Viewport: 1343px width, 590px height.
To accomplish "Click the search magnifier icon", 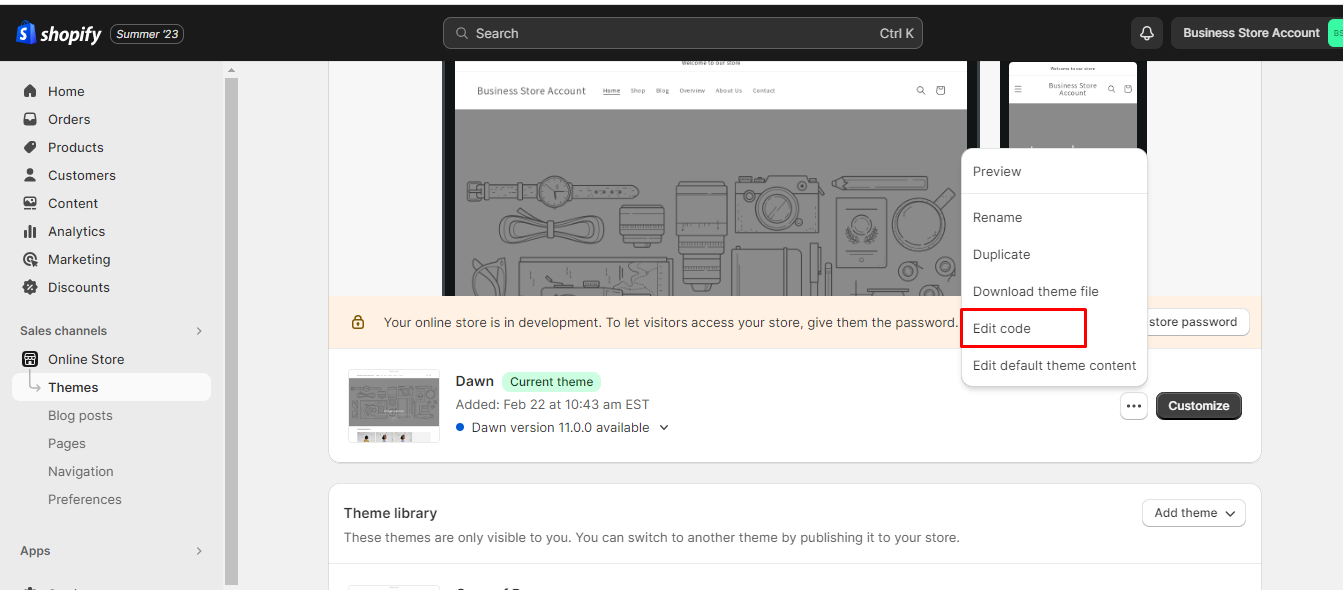I will tap(462, 33).
